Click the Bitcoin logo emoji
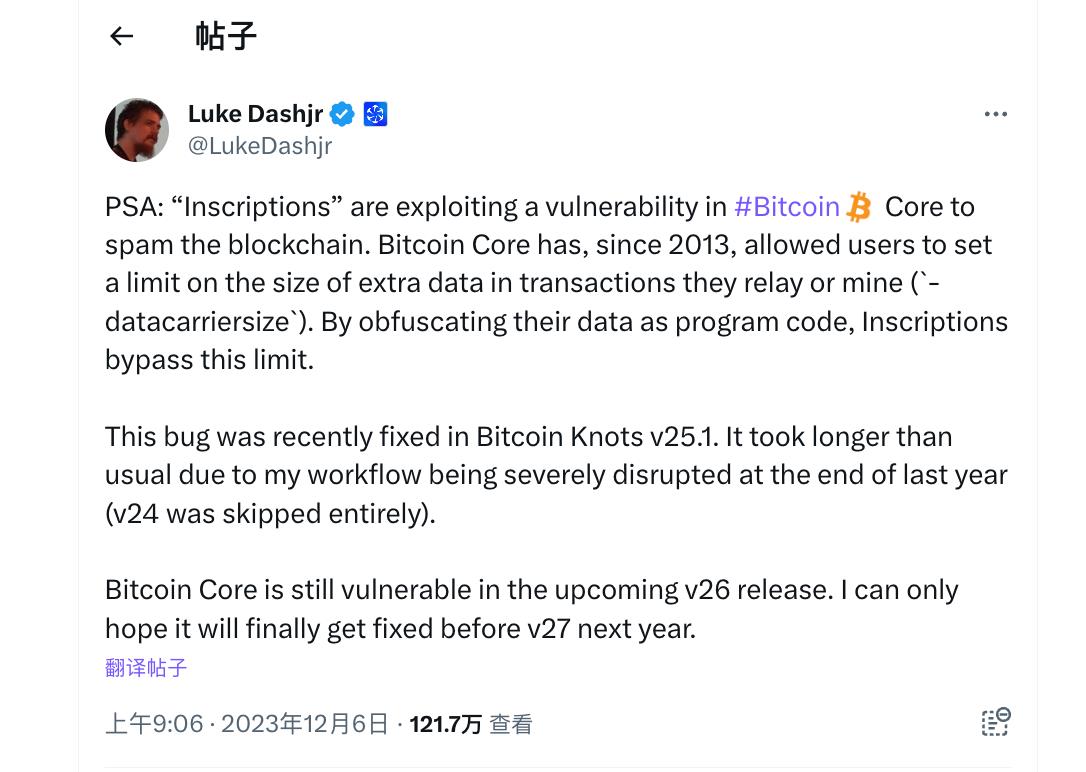Screen dimensions: 1086x772 [860, 207]
